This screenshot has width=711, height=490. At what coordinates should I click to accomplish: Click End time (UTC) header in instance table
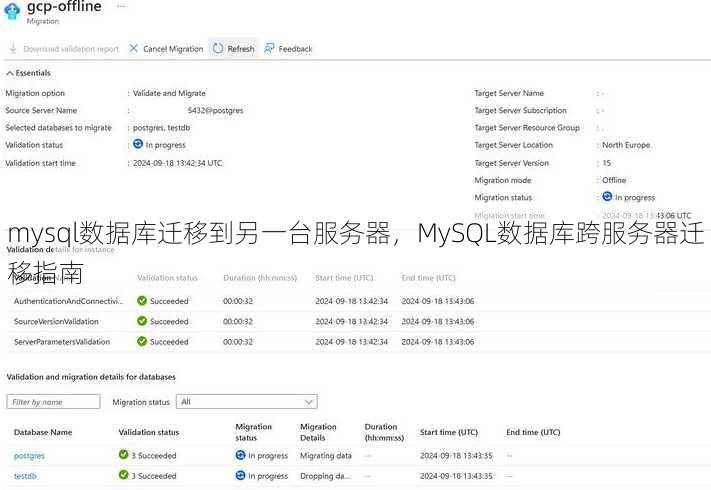coord(429,278)
